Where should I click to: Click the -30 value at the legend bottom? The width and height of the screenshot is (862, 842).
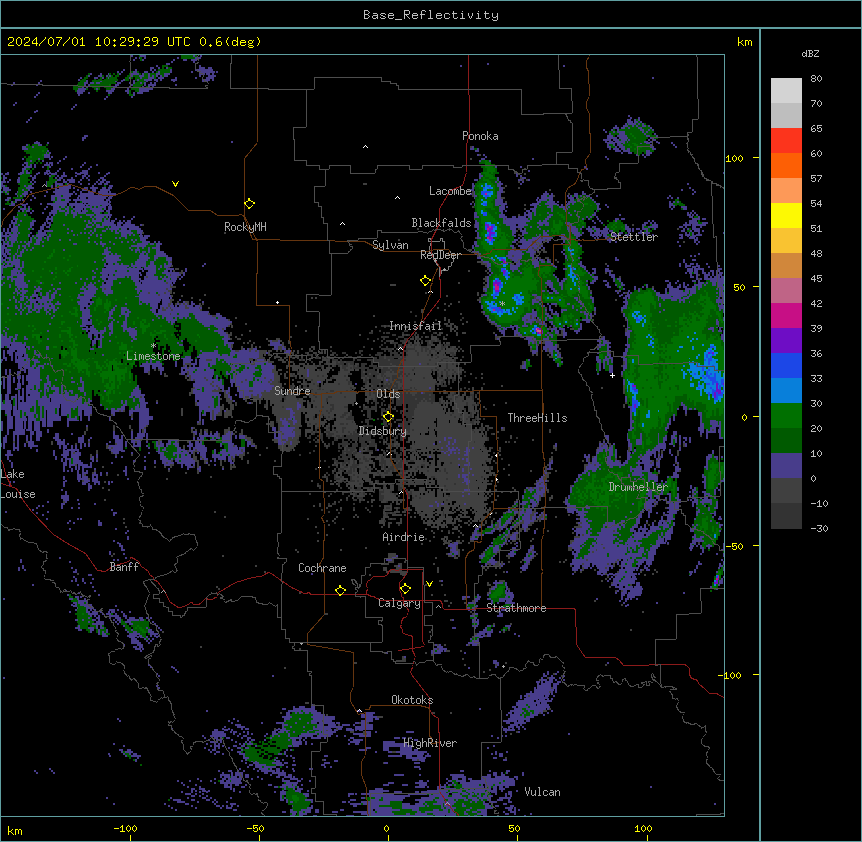[x=819, y=529]
